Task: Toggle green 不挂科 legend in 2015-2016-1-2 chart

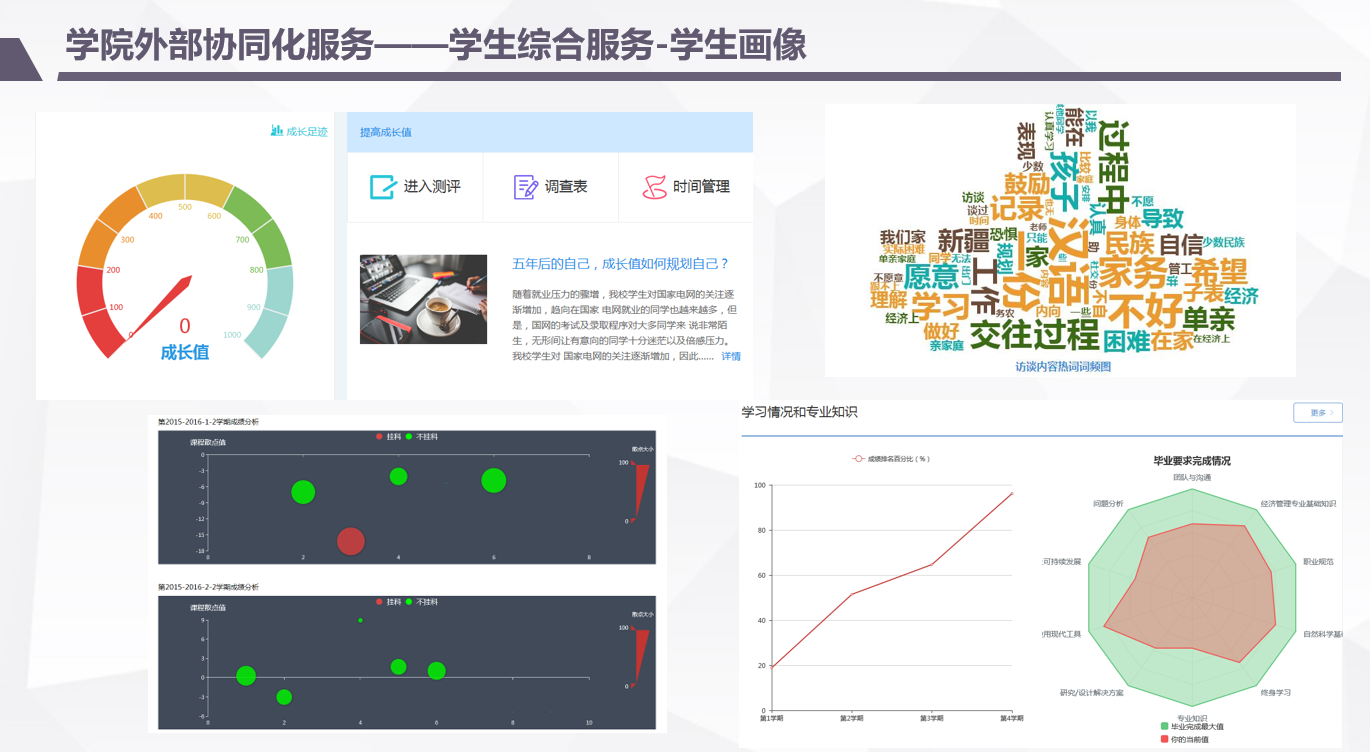Action: pos(409,437)
